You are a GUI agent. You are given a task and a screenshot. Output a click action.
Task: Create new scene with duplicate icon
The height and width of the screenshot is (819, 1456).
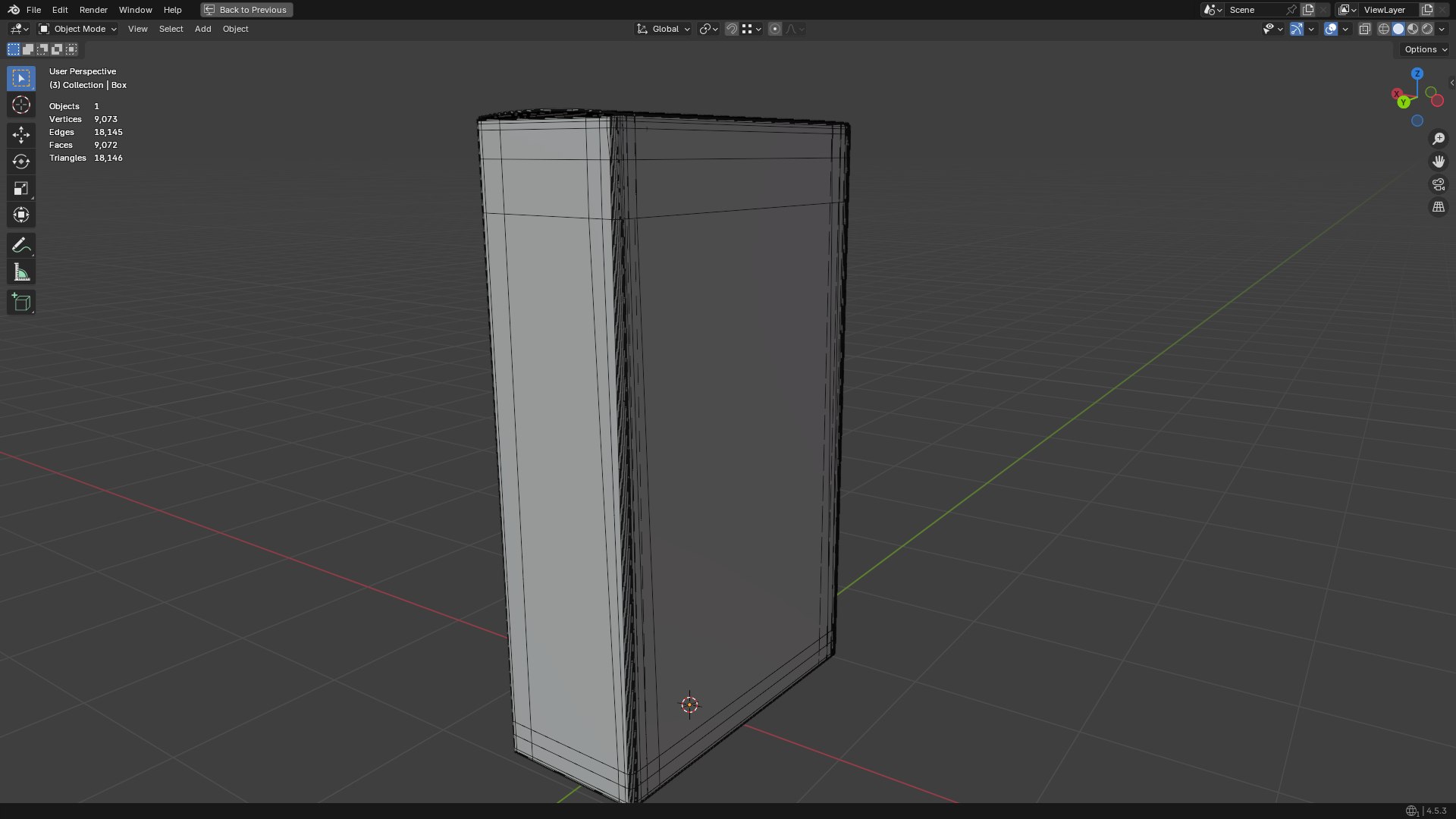click(1308, 10)
